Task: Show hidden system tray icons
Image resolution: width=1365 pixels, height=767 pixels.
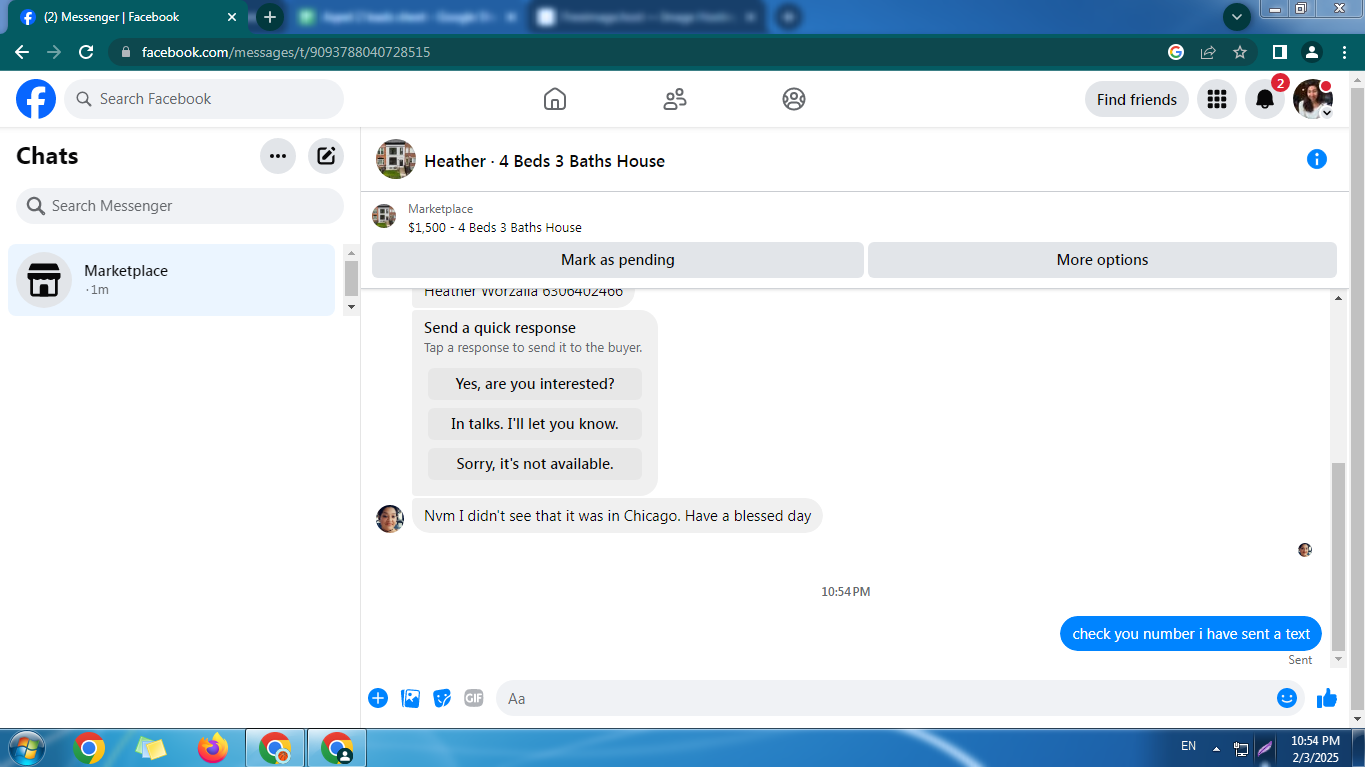Action: click(x=1216, y=748)
